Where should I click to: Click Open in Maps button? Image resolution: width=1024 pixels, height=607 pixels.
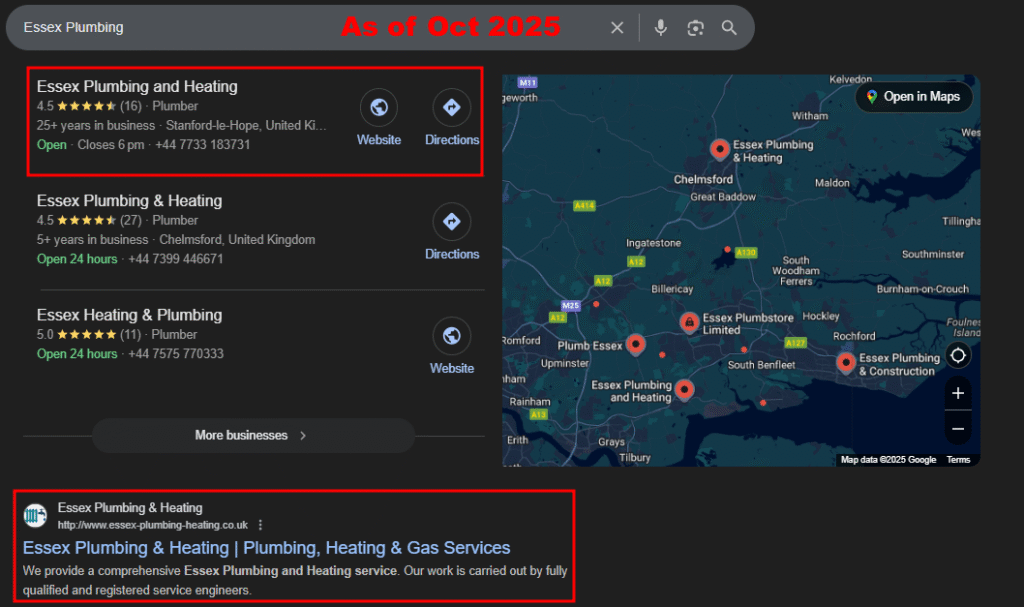[912, 97]
